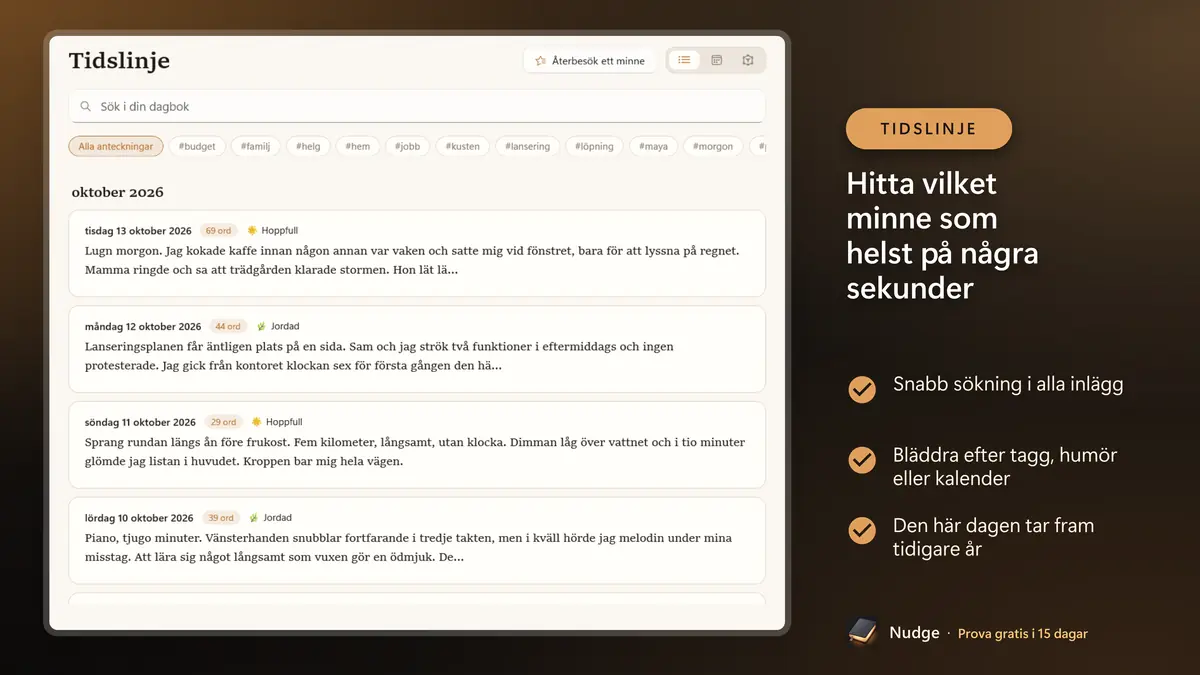Screen dimensions: 1200x675
Task: Click the Hoppfull mood label on 11 oktober
Action: click(x=284, y=422)
